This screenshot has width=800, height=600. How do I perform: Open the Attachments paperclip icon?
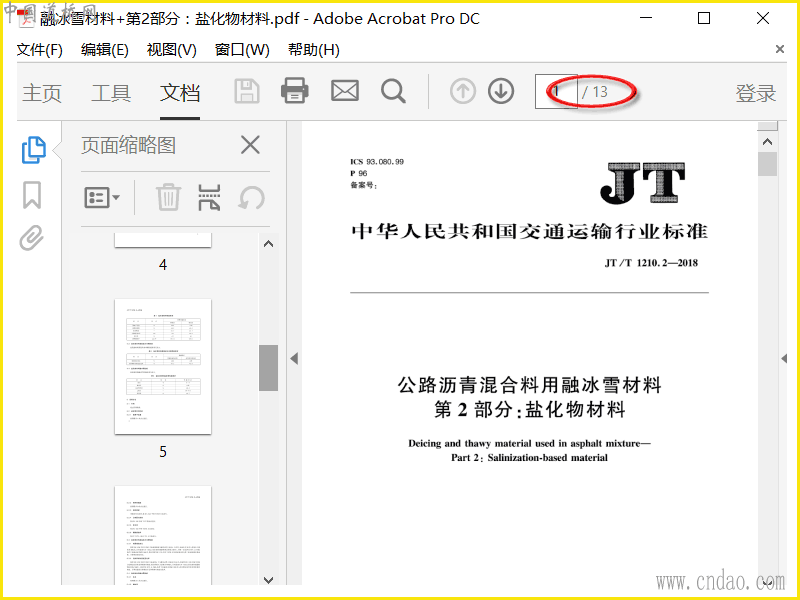[x=32, y=238]
